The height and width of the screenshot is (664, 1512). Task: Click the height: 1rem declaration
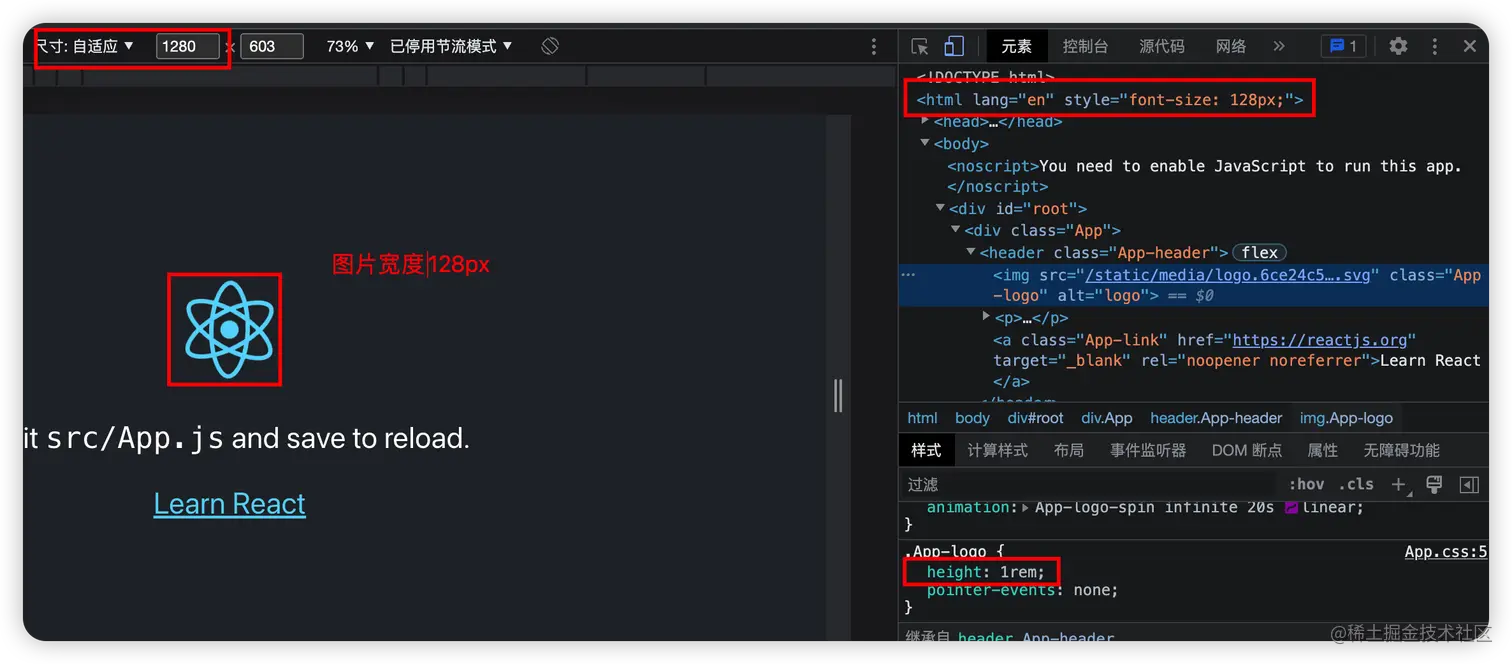pyautogui.click(x=985, y=572)
